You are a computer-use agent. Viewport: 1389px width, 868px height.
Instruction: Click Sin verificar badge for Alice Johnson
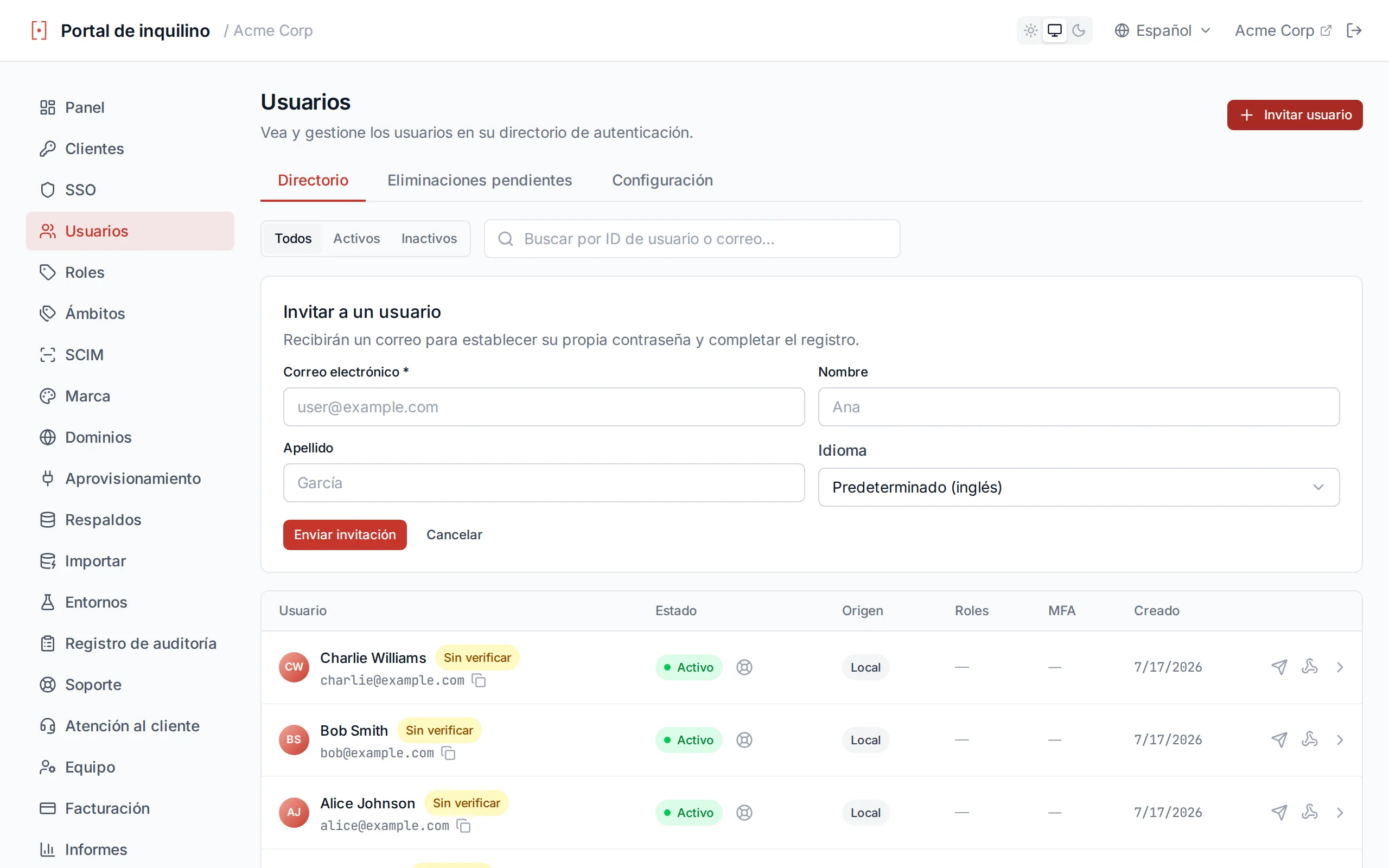tap(466, 803)
